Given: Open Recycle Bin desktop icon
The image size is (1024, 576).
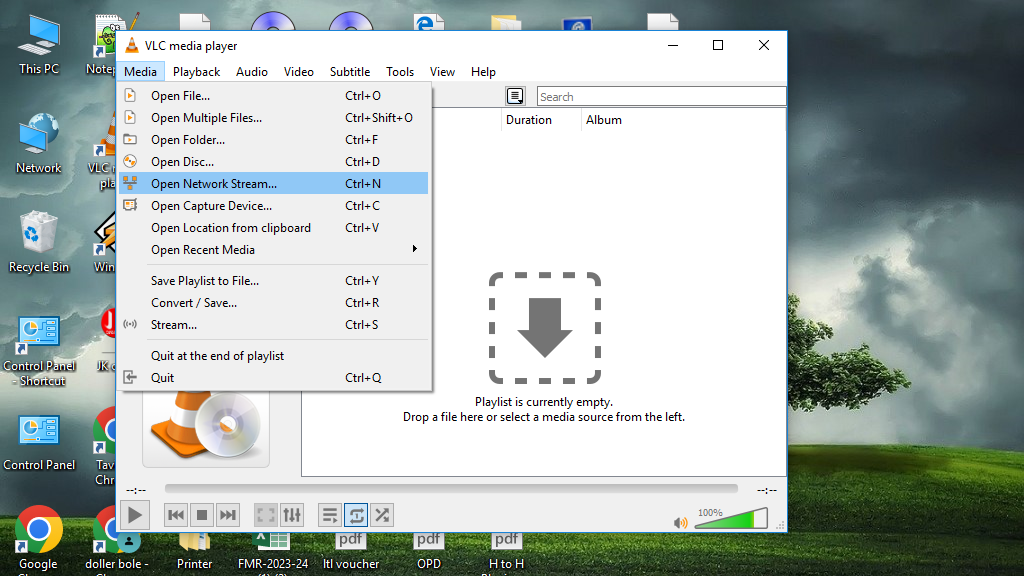Looking at the screenshot, I should coord(39,242).
